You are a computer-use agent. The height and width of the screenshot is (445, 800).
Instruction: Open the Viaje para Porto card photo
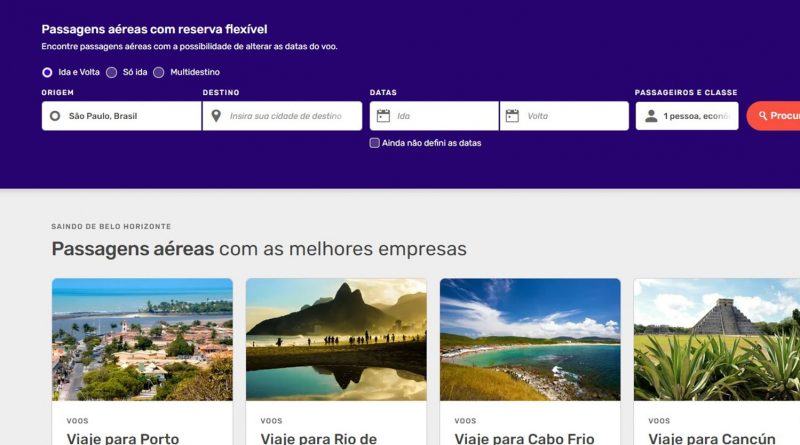[x=142, y=339]
